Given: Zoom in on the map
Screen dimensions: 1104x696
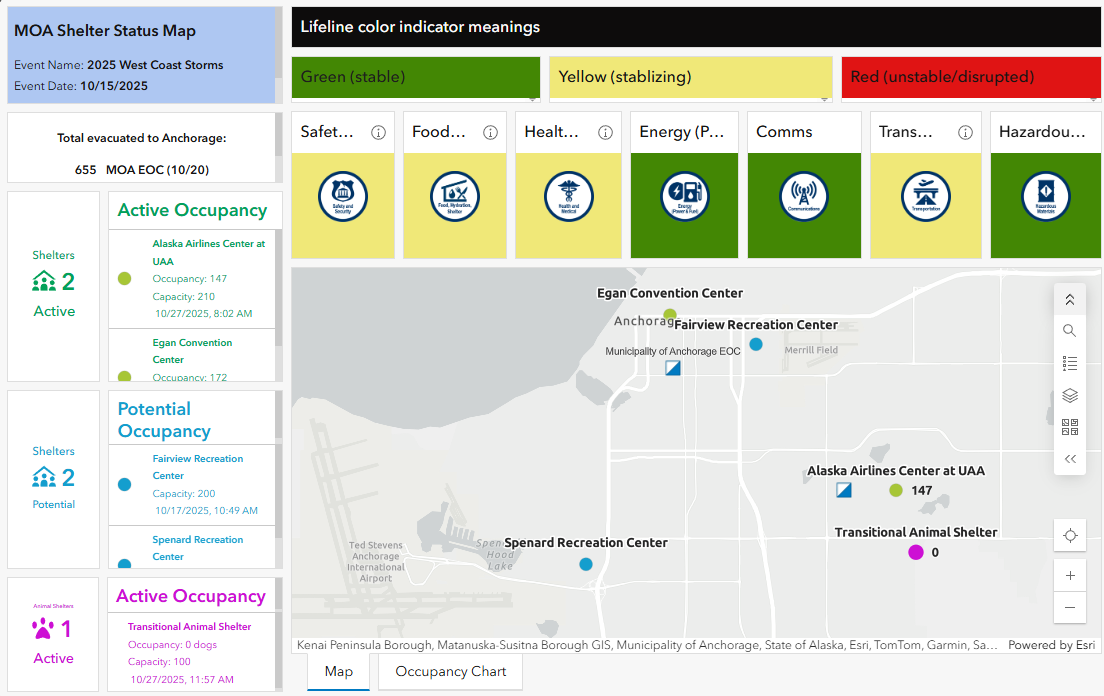Looking at the screenshot, I should pos(1070,576).
